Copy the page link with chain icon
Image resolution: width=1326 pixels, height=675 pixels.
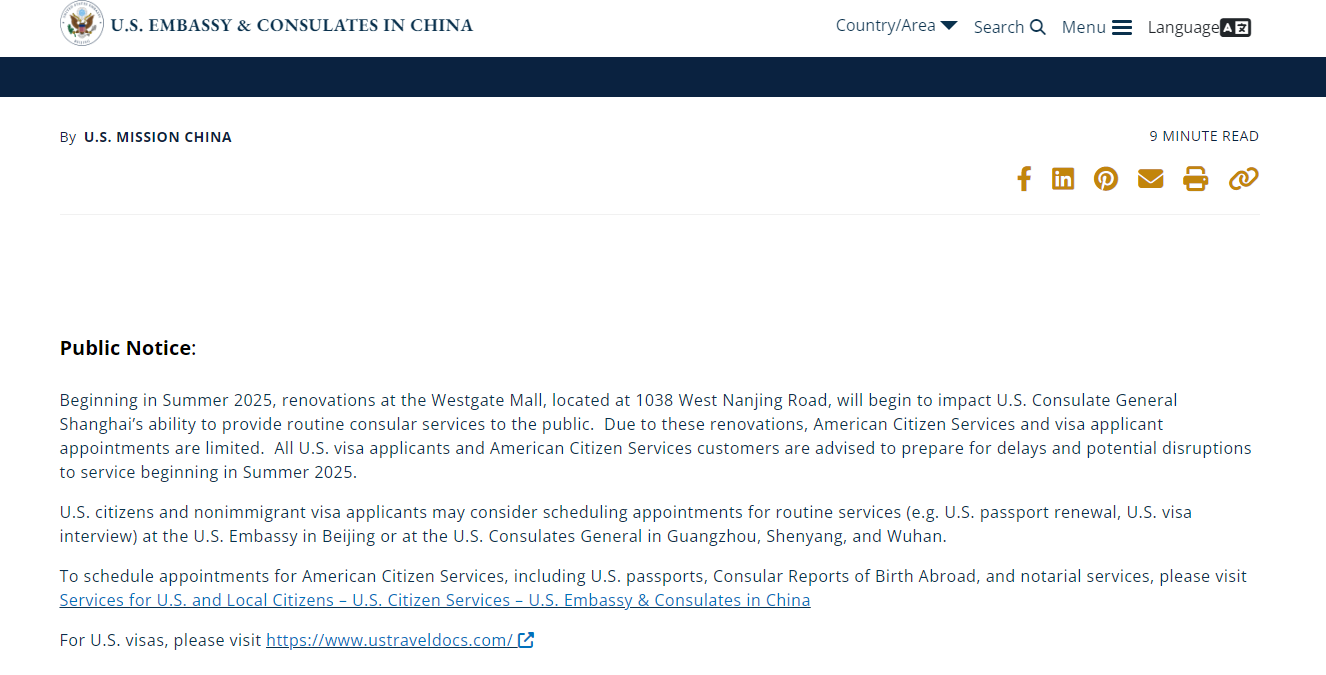[1243, 179]
